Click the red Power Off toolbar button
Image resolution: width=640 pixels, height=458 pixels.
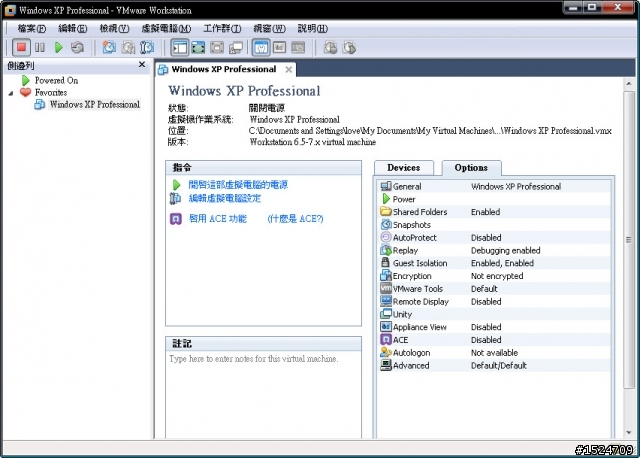[x=21, y=48]
